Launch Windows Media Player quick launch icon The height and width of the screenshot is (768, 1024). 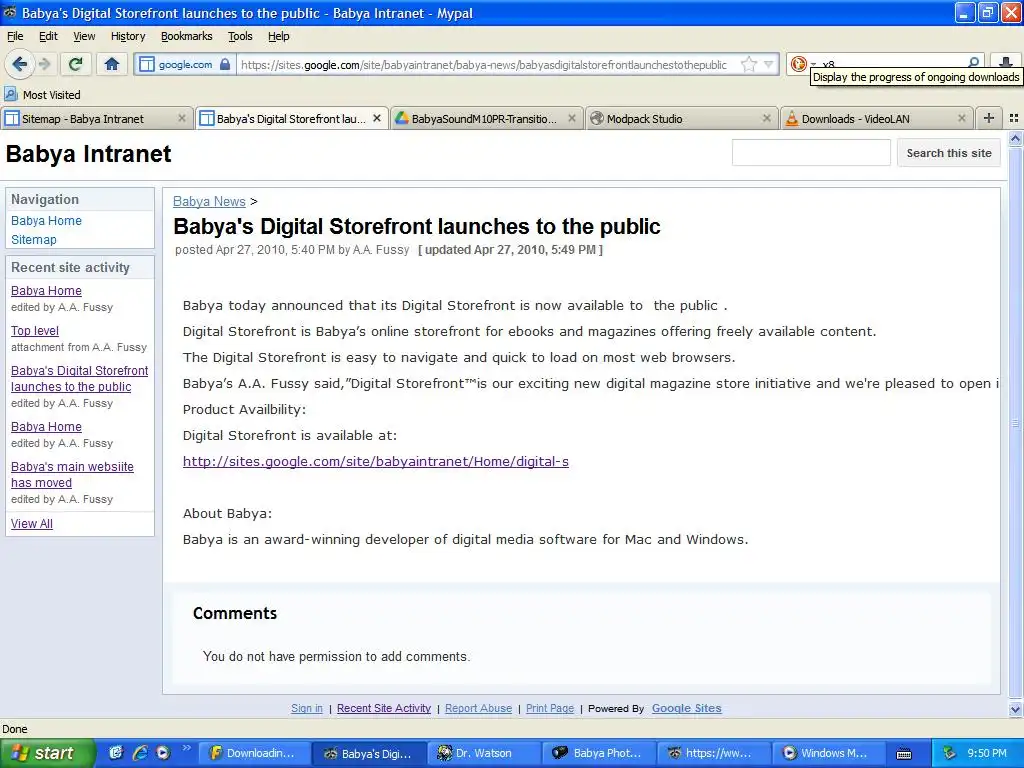coord(163,753)
